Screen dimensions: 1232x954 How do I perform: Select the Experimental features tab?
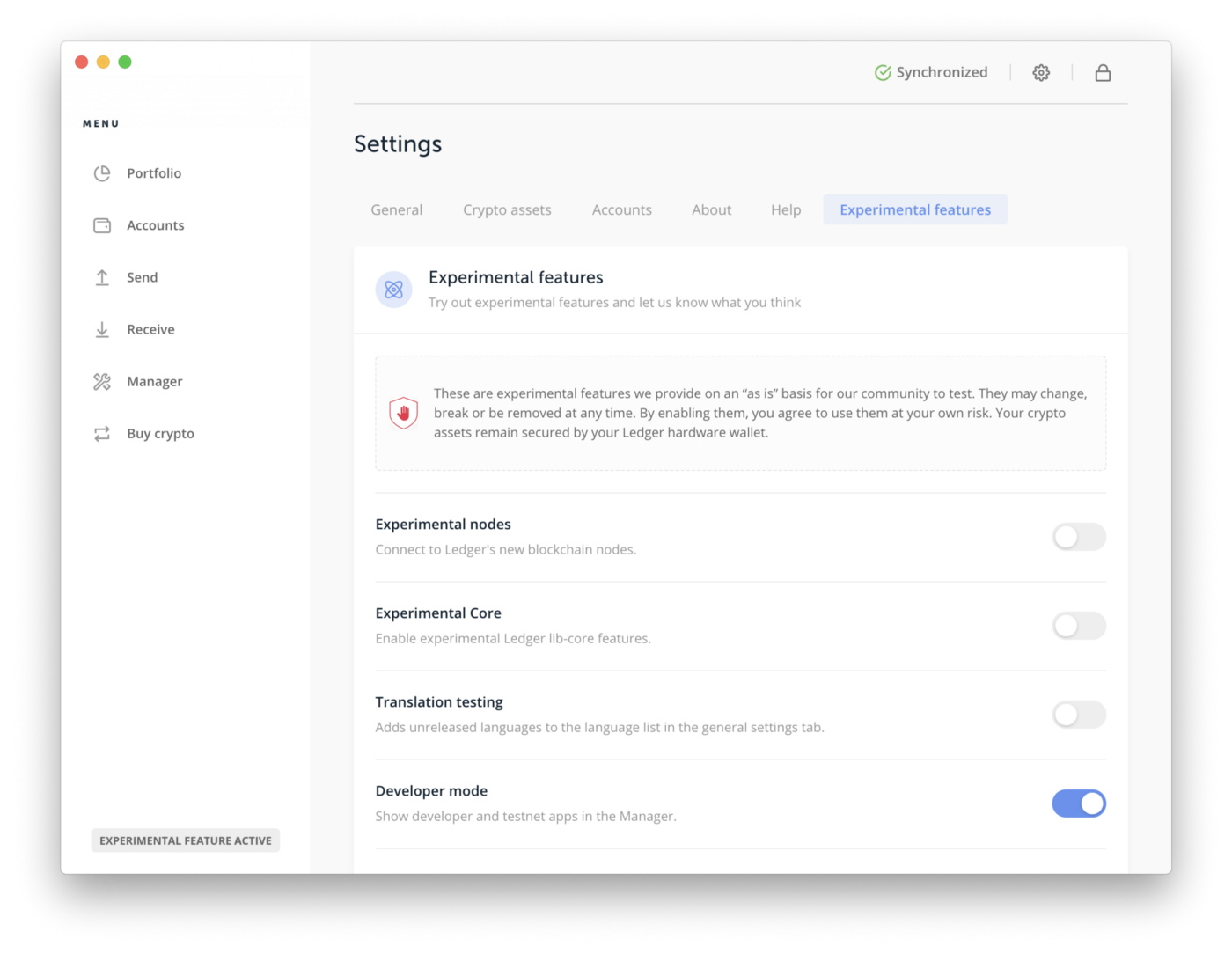click(915, 209)
